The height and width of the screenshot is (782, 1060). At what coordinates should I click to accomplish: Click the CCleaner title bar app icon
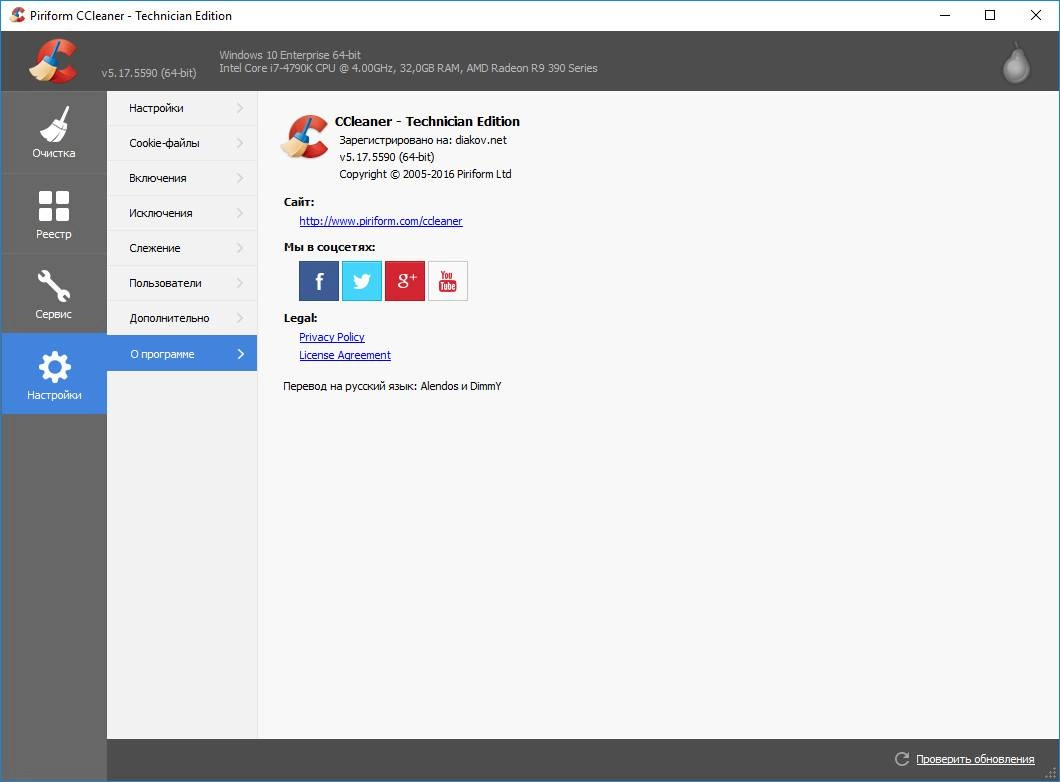click(x=18, y=15)
